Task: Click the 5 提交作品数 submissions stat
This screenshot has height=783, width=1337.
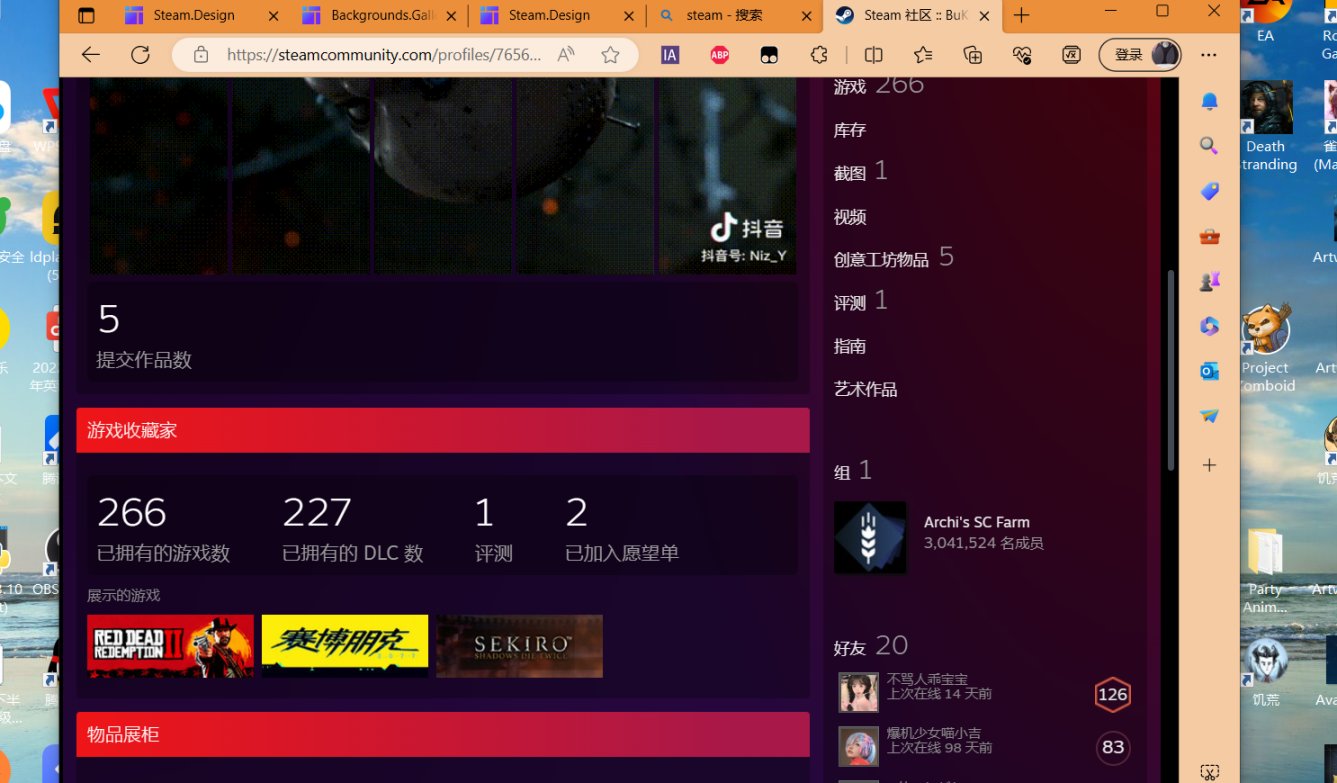Action: click(x=144, y=335)
